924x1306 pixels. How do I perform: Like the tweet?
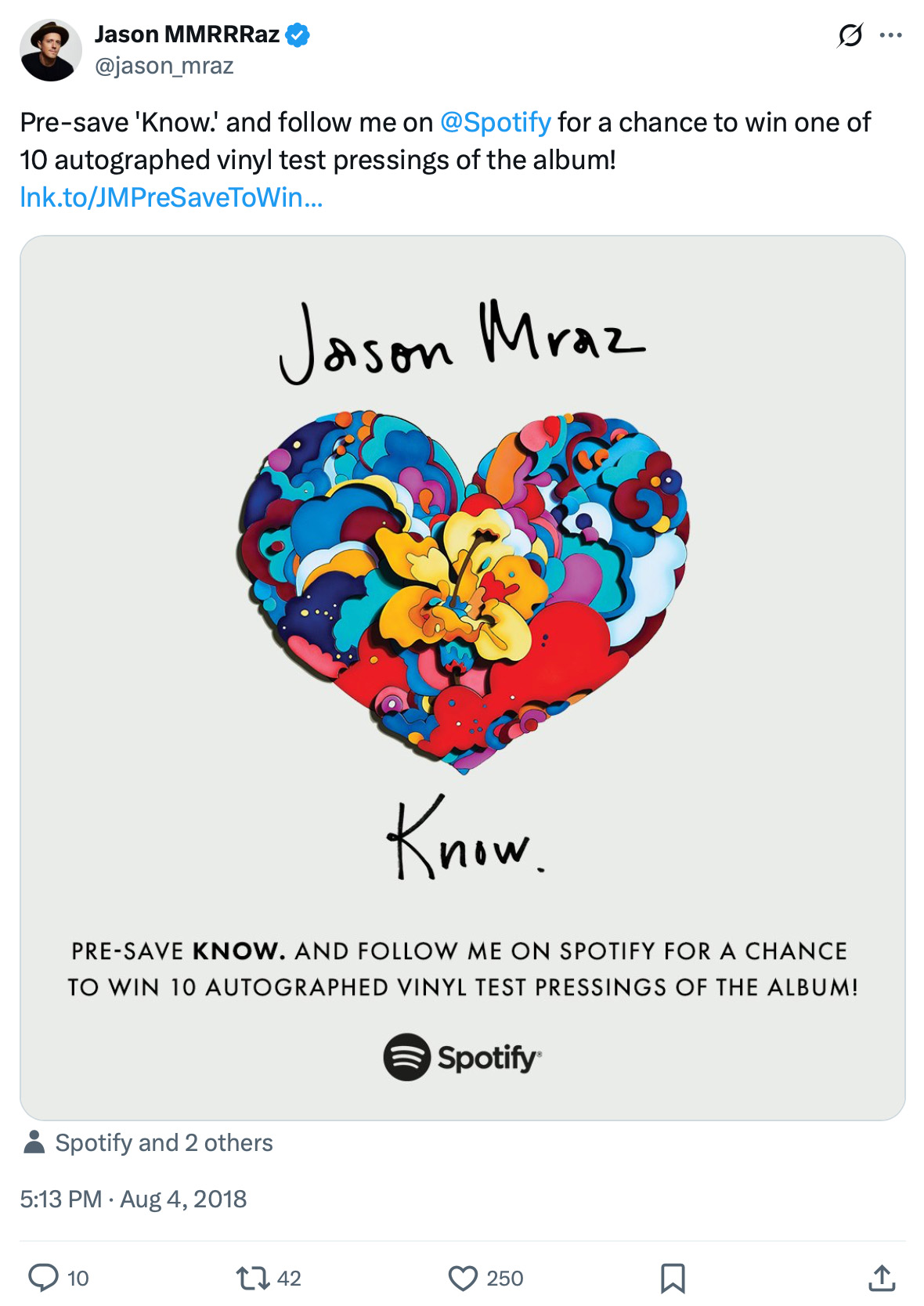(x=467, y=1278)
